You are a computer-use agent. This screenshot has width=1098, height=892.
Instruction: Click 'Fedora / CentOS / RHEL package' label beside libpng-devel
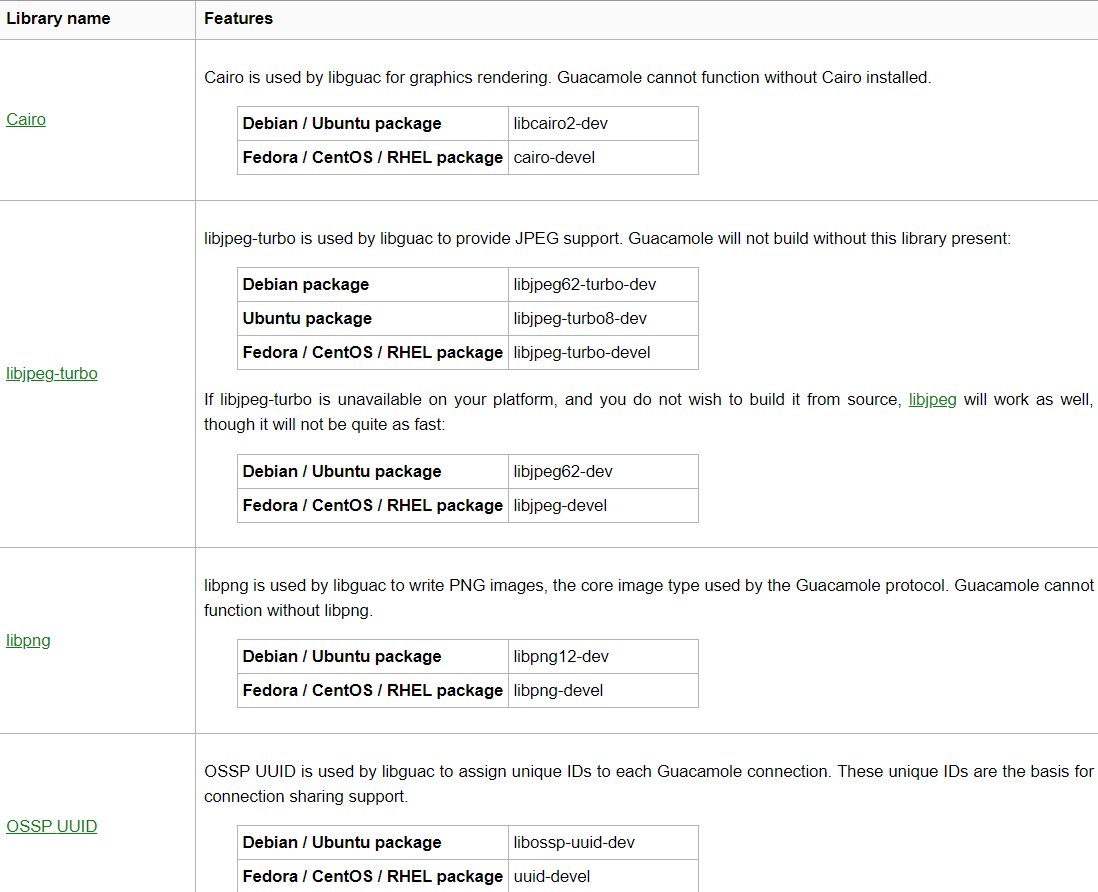coord(373,690)
